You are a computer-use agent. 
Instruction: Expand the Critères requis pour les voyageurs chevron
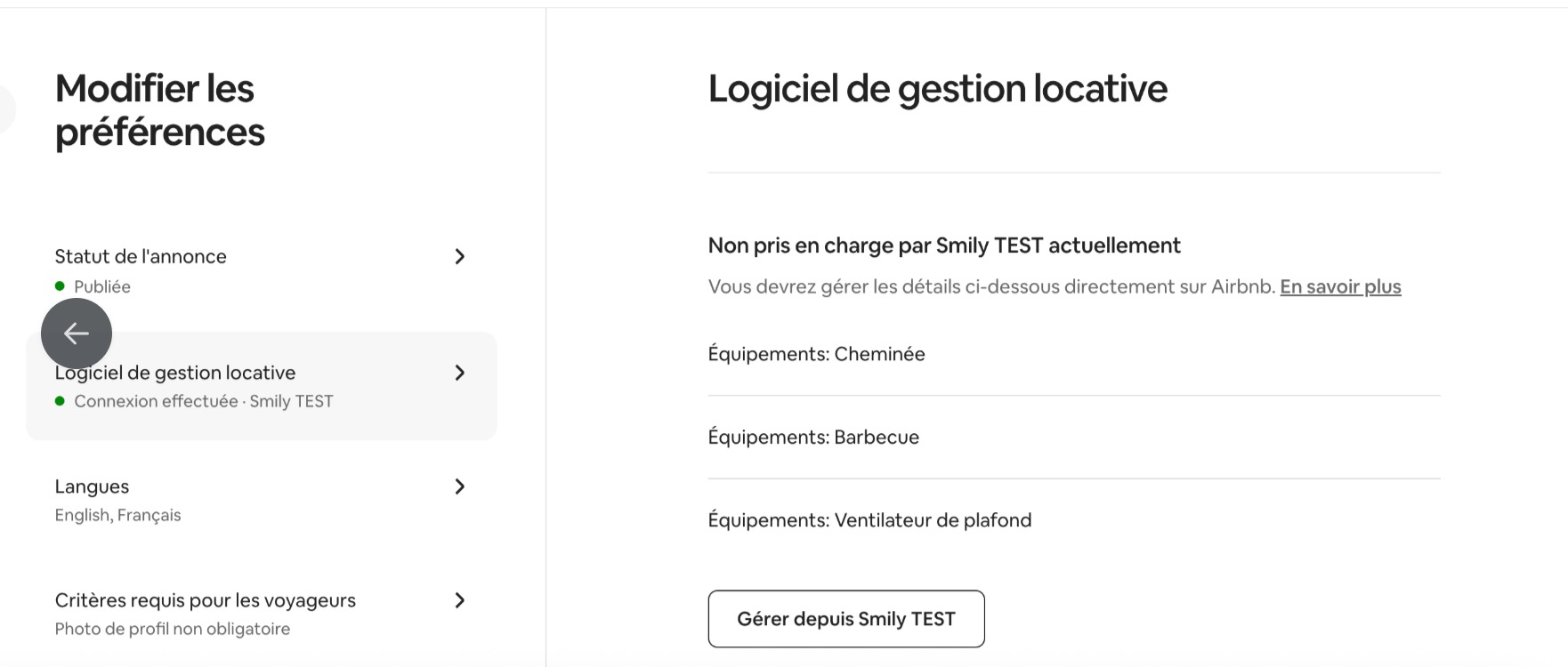459,600
